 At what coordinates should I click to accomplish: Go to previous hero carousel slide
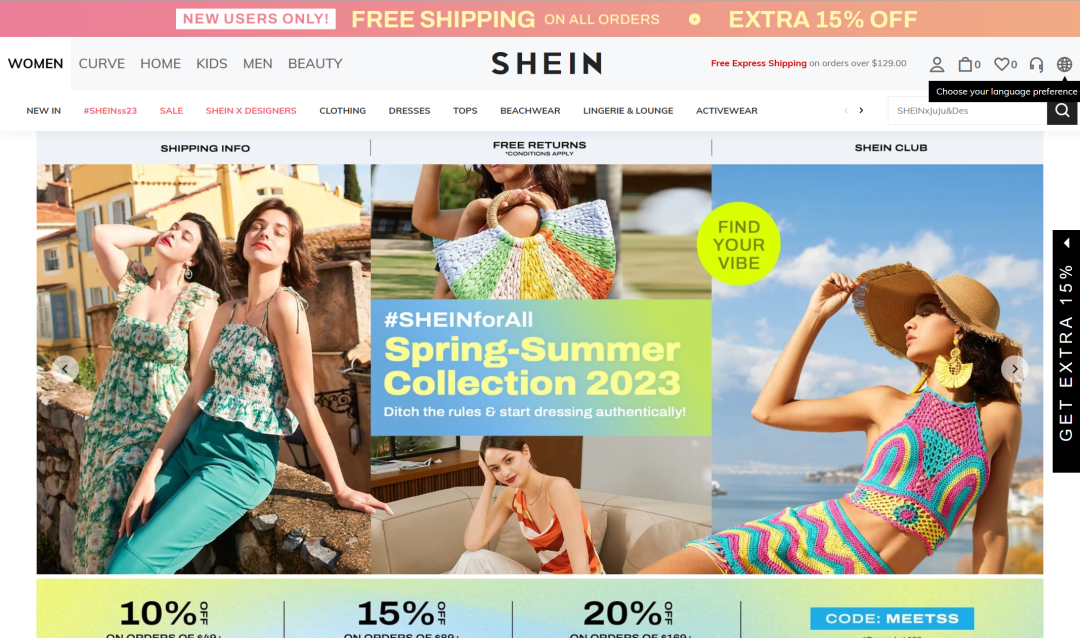[65, 369]
